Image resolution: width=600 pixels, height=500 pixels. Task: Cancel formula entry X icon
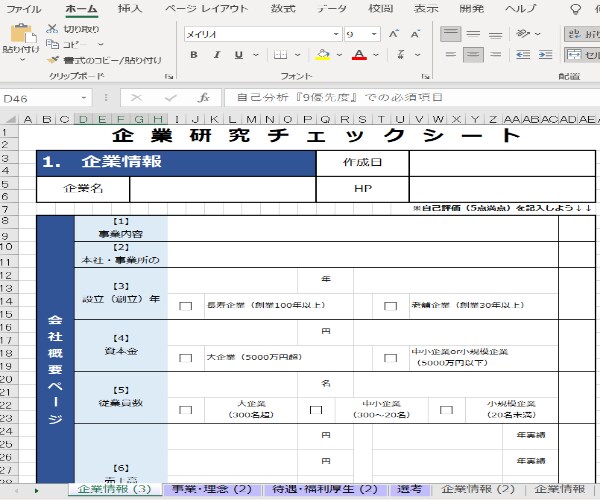coord(137,98)
